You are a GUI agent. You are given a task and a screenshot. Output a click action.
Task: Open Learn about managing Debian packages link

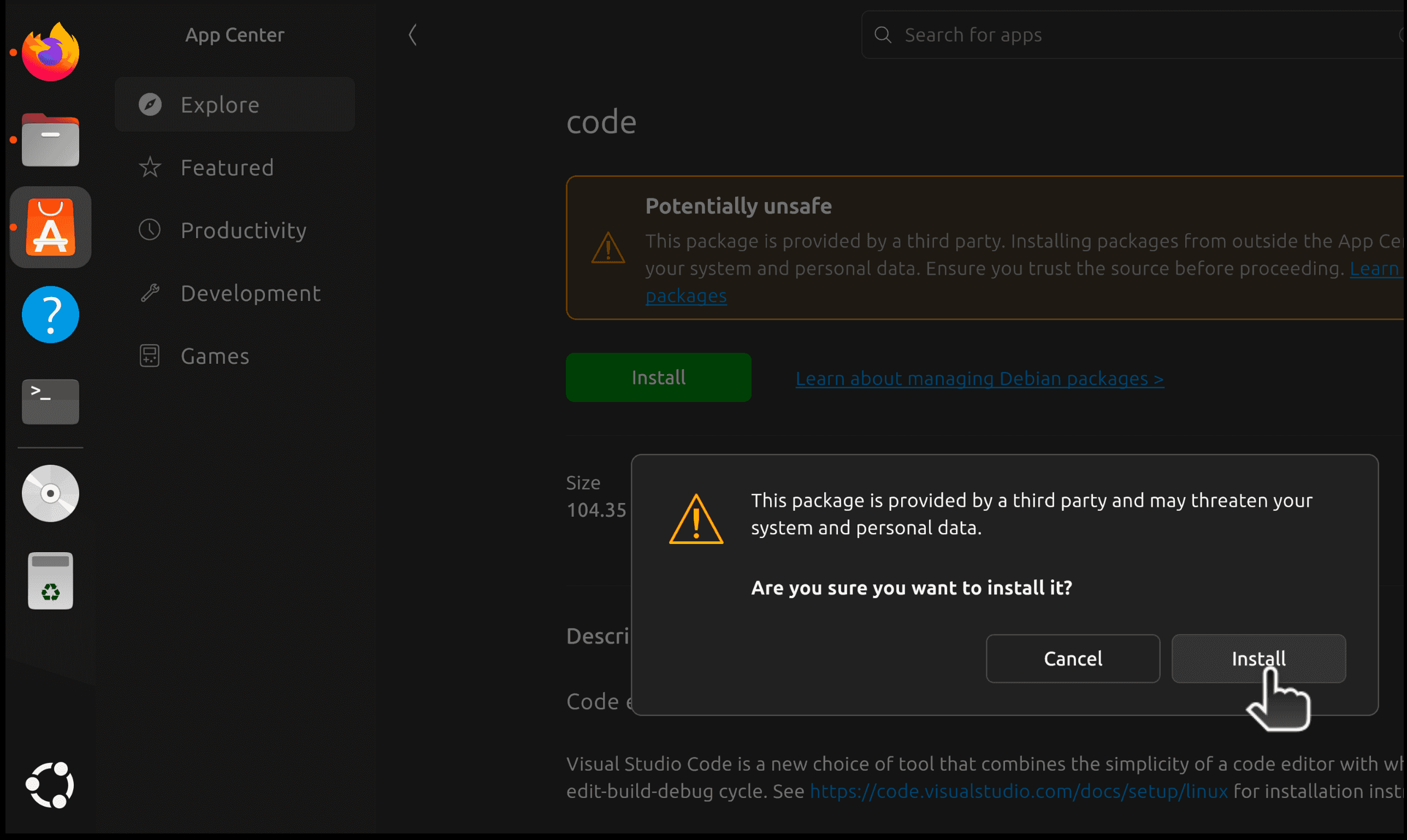coord(980,378)
